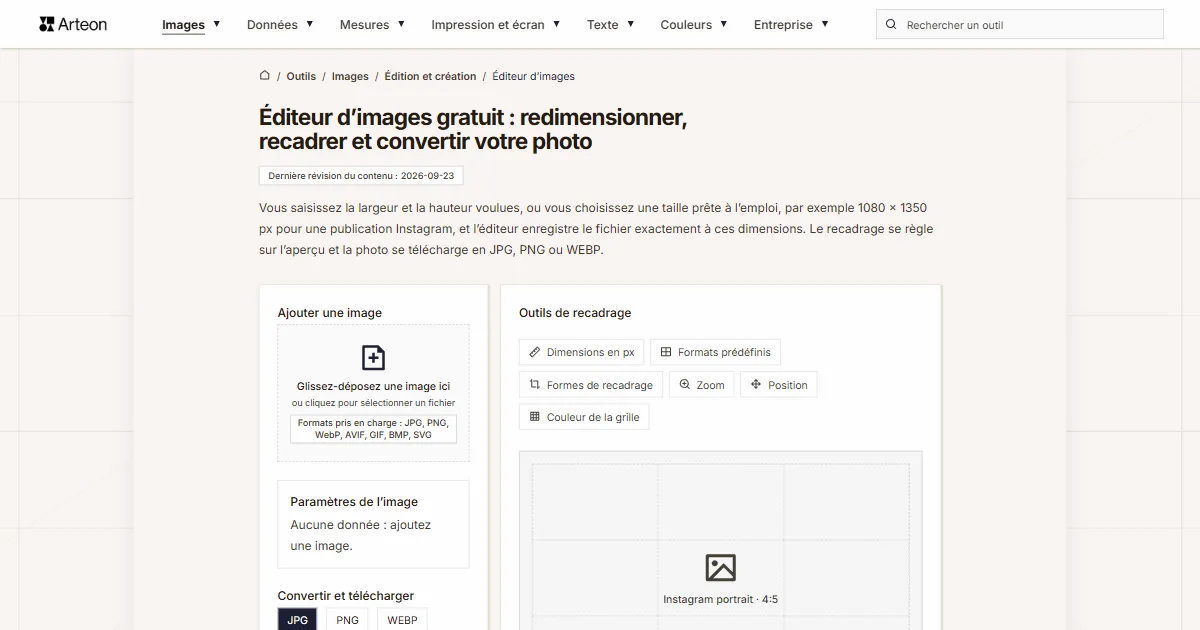Go to Outils in breadcrumb
This screenshot has height=630, width=1200.
pyautogui.click(x=301, y=76)
